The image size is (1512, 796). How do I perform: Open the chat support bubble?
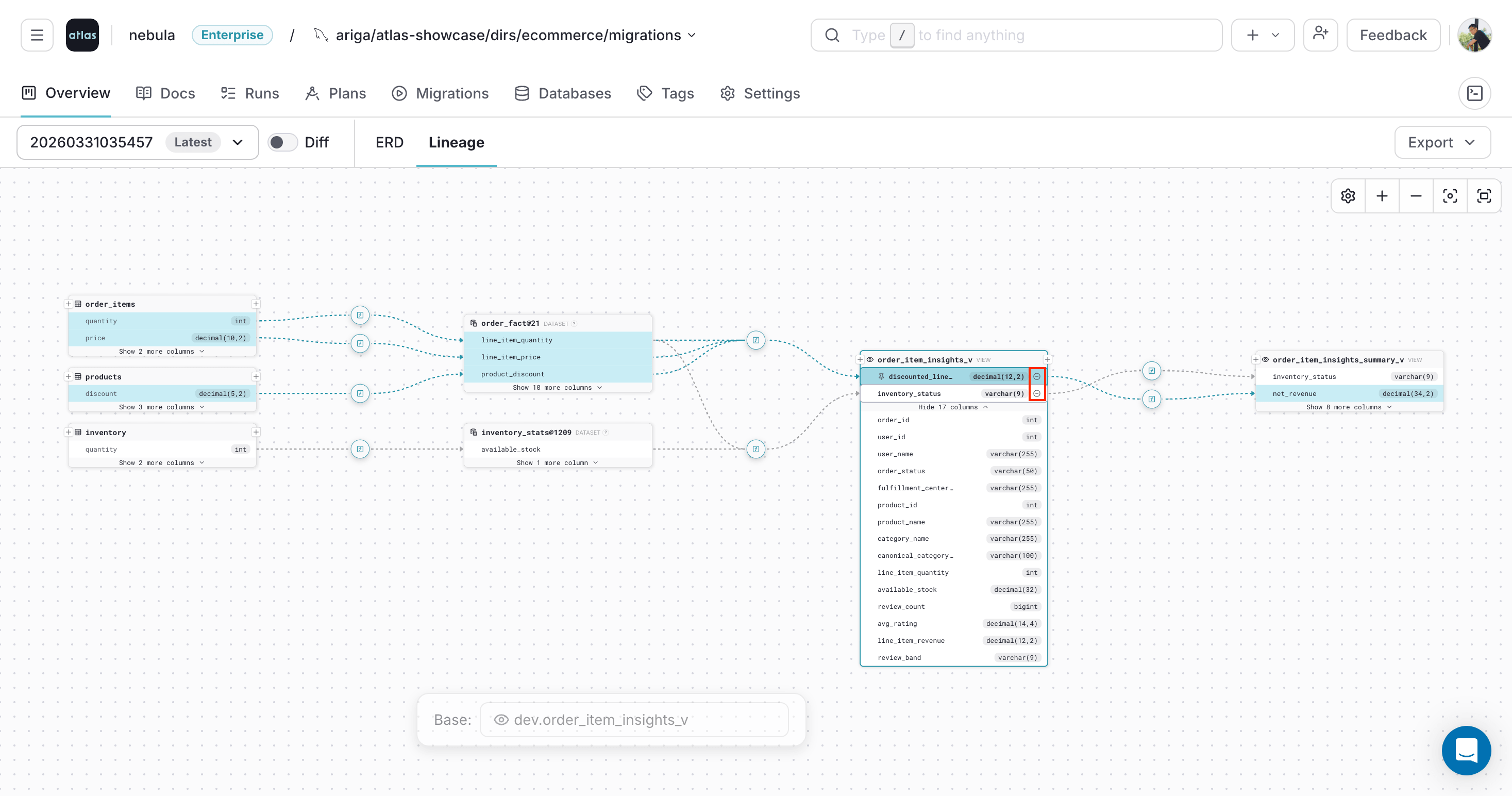pos(1467,751)
